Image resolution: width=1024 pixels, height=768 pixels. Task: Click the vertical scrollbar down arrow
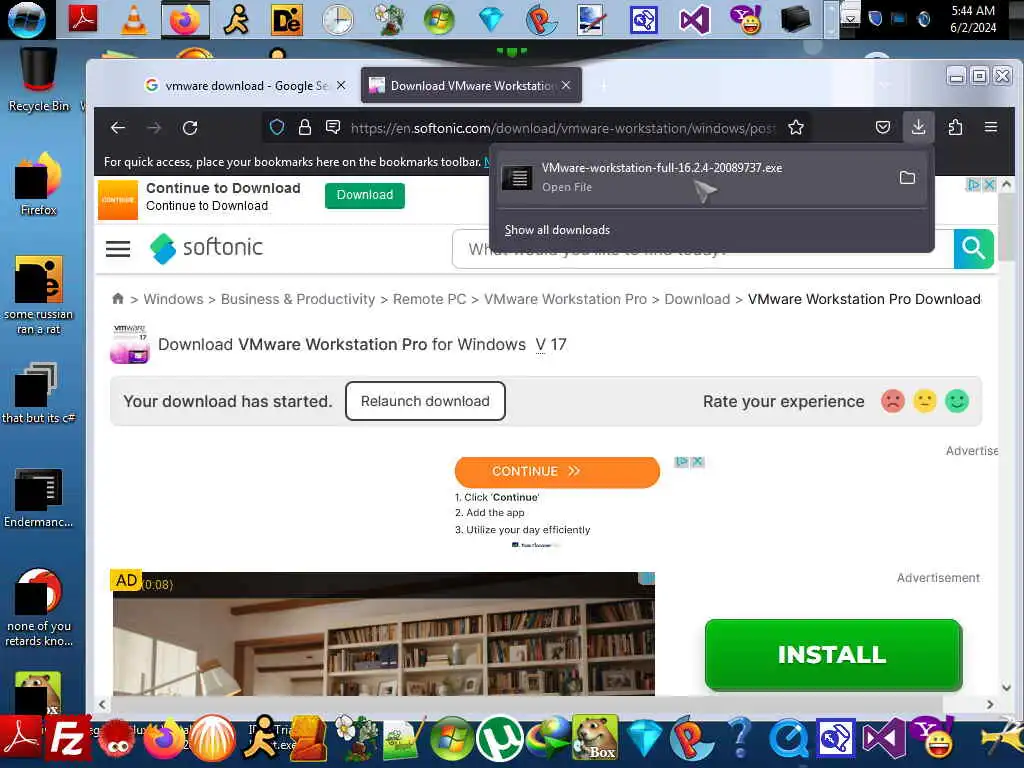pos(1006,687)
